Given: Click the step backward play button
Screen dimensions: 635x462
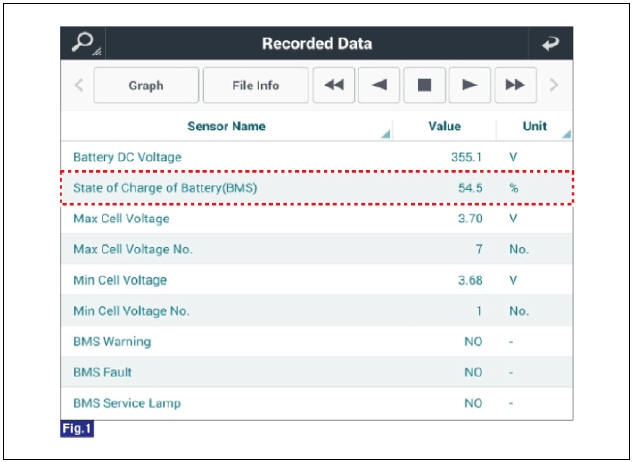Looking at the screenshot, I should pos(379,85).
